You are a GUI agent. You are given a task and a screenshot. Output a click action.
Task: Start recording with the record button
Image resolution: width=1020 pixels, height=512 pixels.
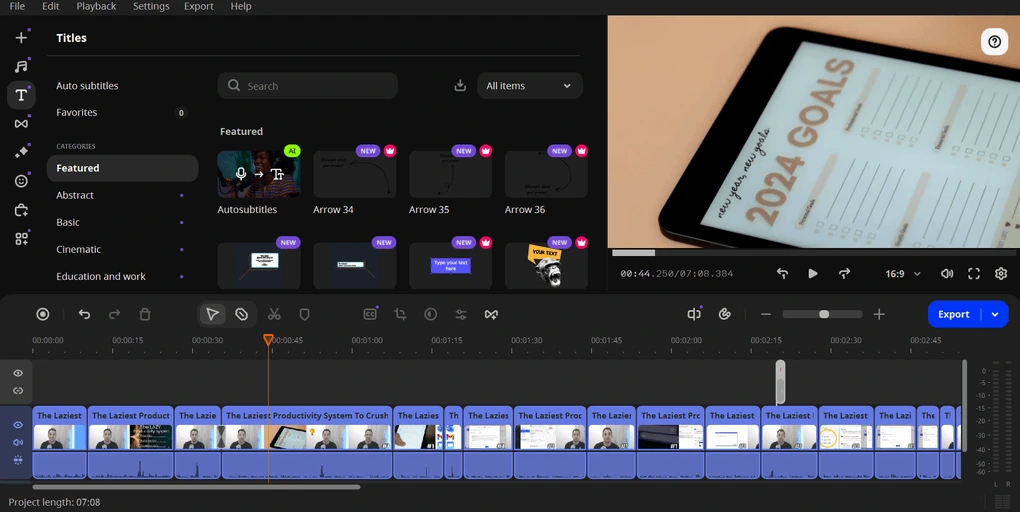(43, 314)
